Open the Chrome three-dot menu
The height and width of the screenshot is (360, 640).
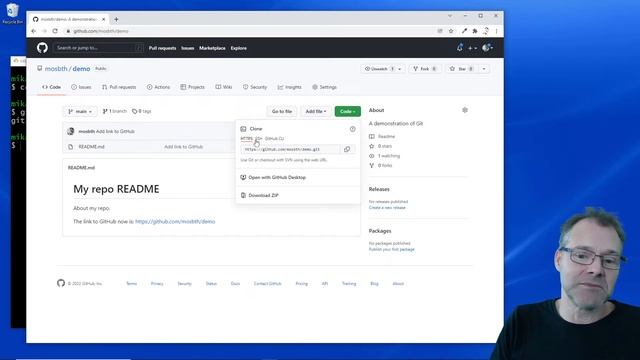pyautogui.click(x=496, y=31)
